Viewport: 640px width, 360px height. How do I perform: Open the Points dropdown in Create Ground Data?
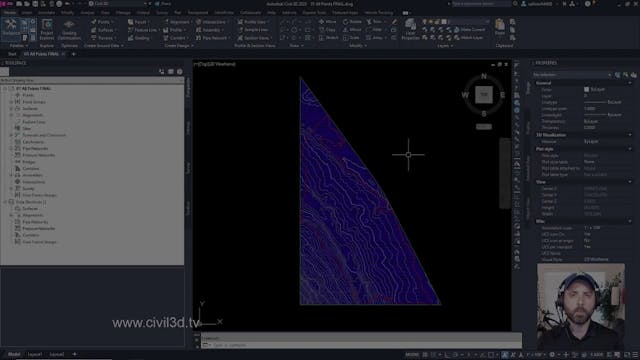(x=103, y=22)
